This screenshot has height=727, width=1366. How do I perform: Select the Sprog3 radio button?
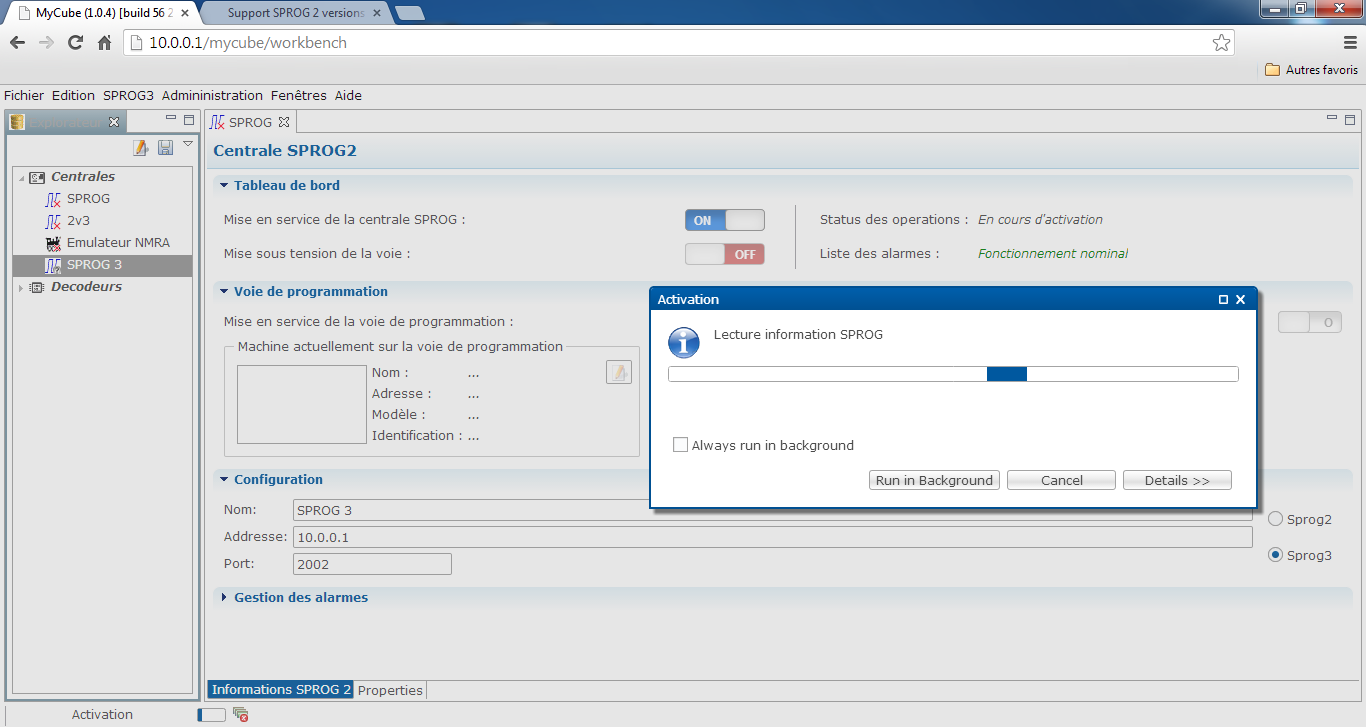[x=1275, y=555]
